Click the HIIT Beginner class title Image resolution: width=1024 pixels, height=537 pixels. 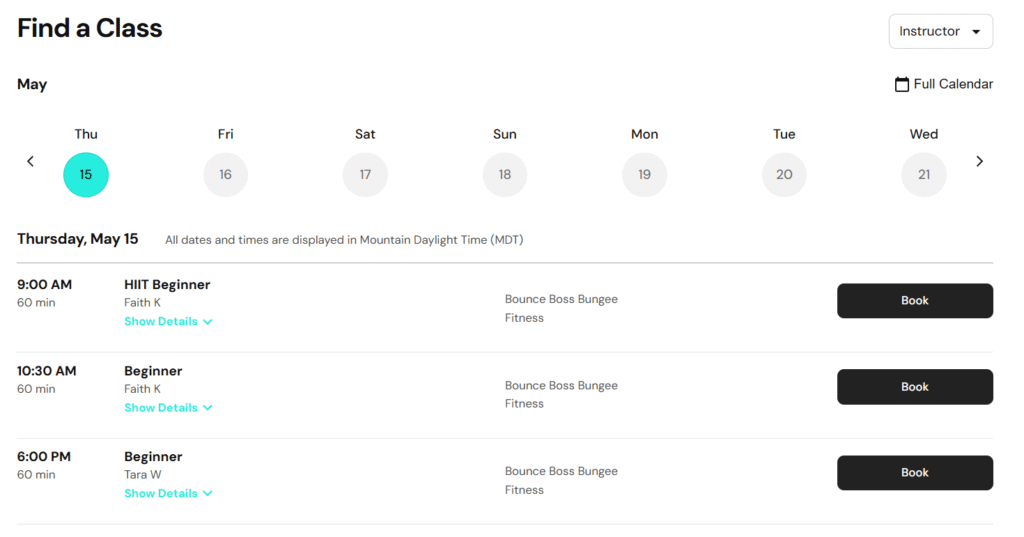(x=167, y=285)
